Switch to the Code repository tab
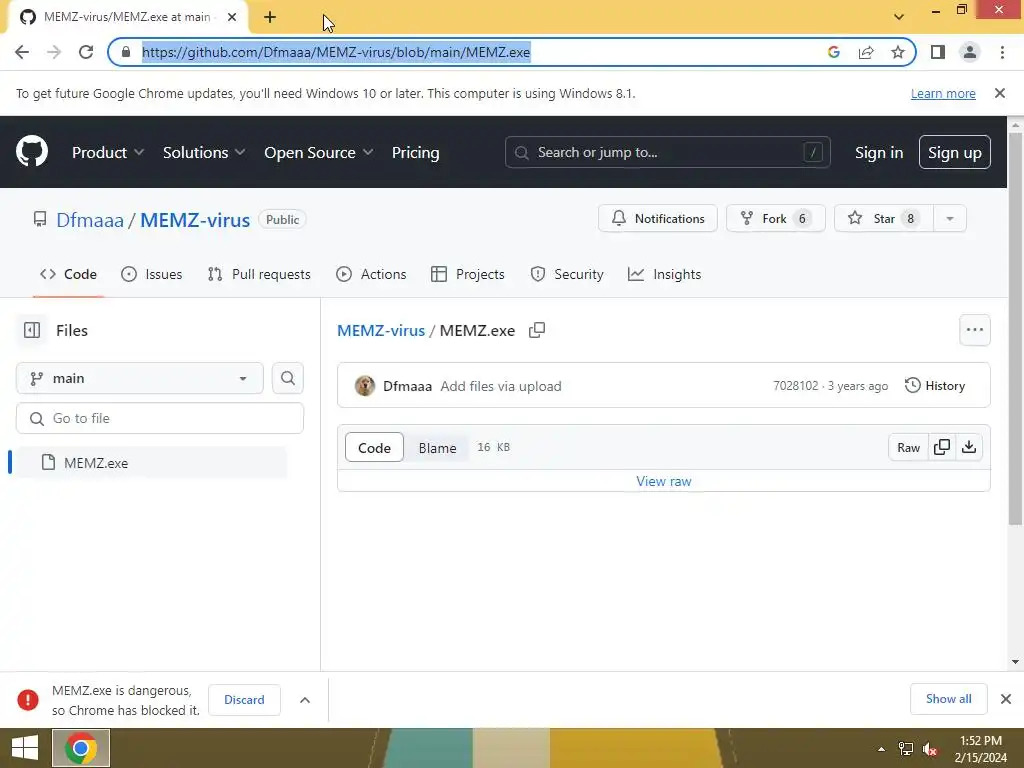Image resolution: width=1024 pixels, height=768 pixels. click(x=69, y=274)
